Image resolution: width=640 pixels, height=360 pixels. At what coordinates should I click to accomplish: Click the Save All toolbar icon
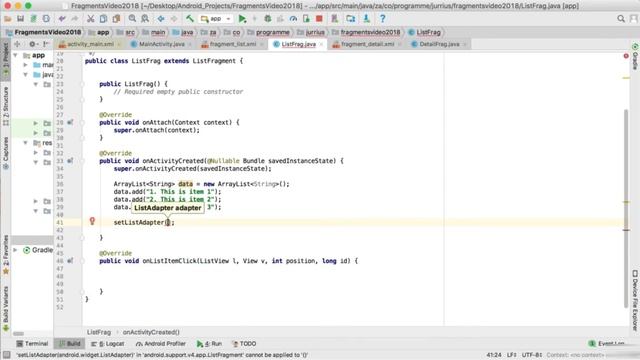[x=20, y=19]
